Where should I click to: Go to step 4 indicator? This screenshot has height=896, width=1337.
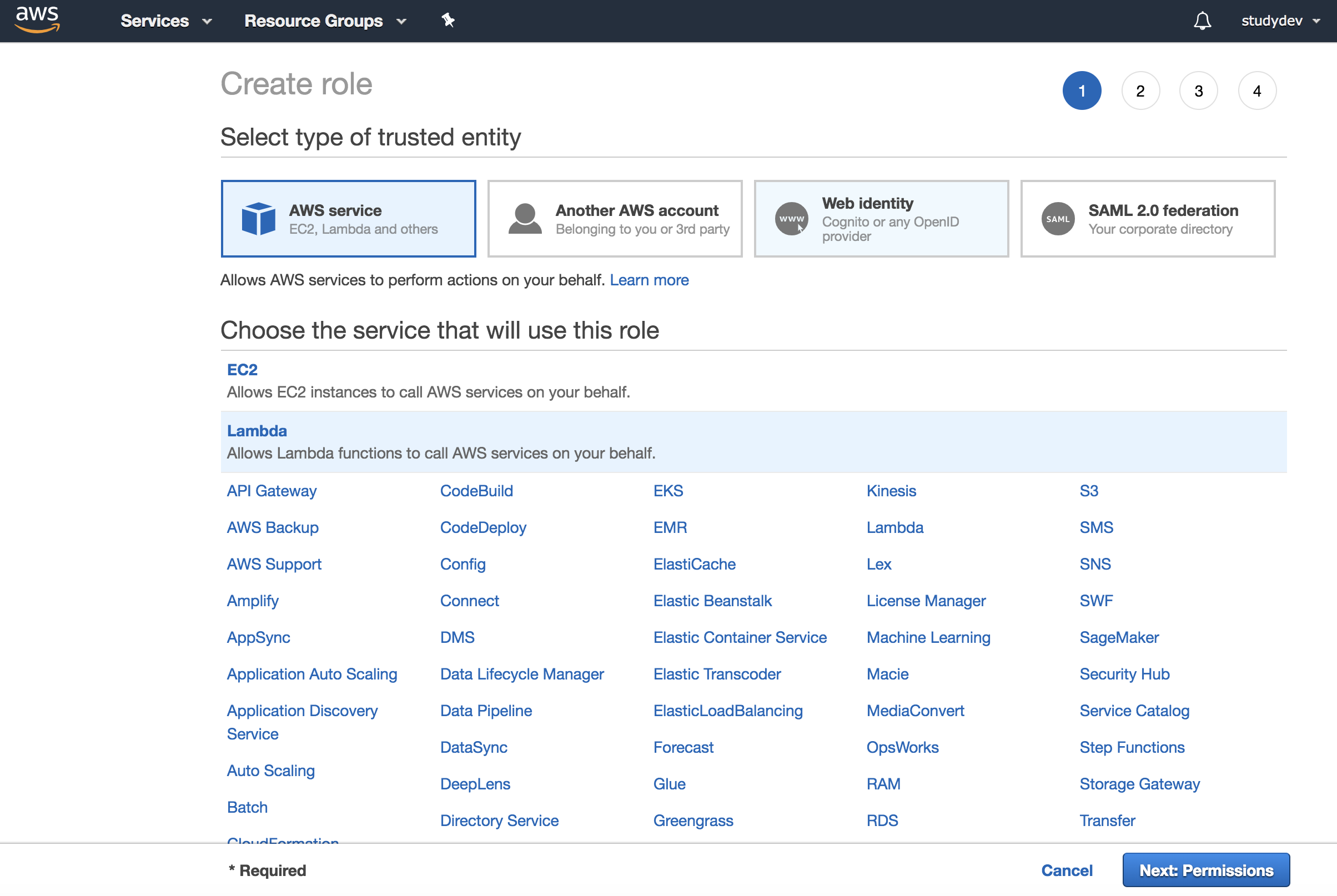coord(1257,90)
